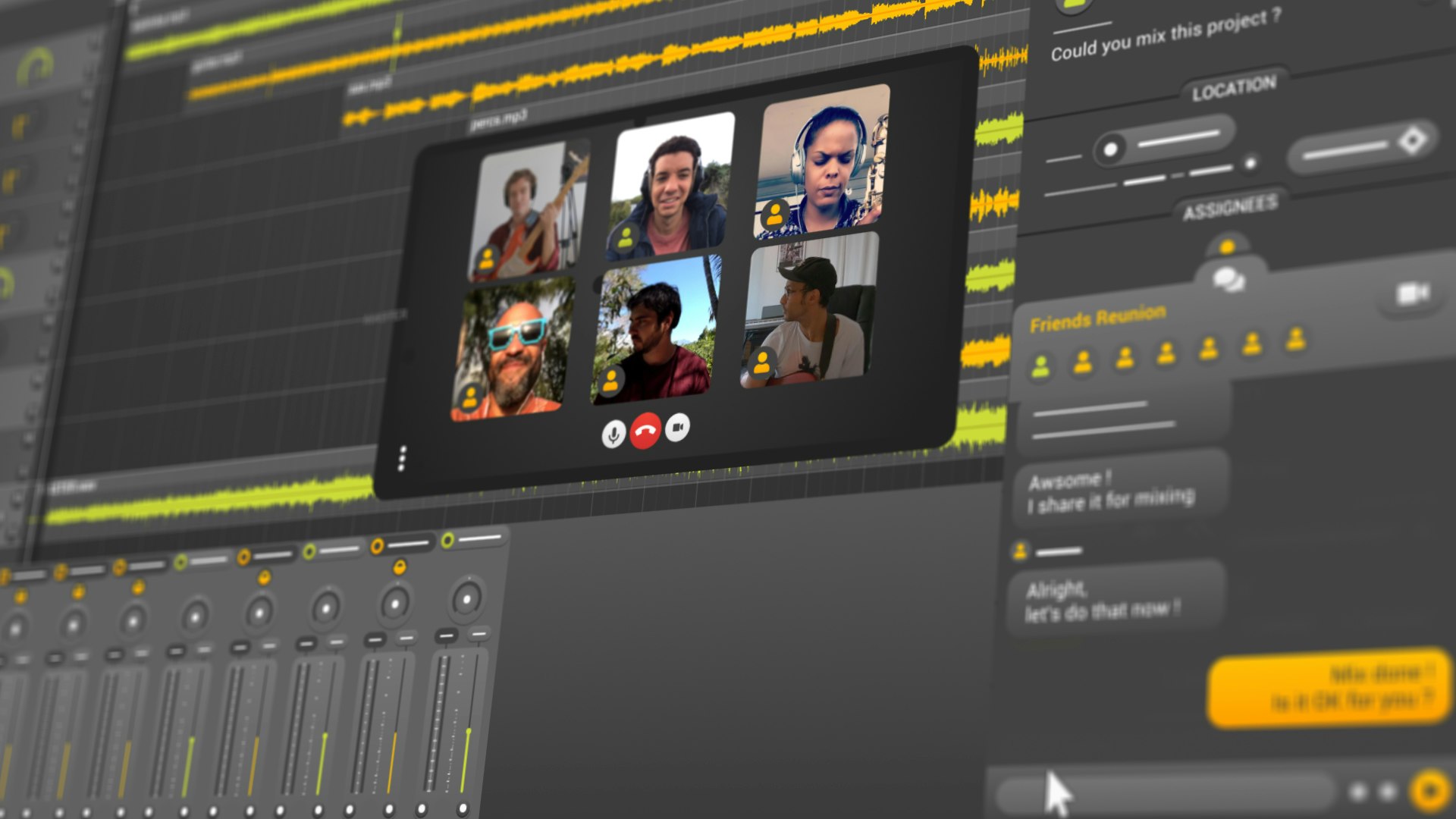Start video call with camera icon
Screen dimensions: 1456x819
[x=1413, y=293]
